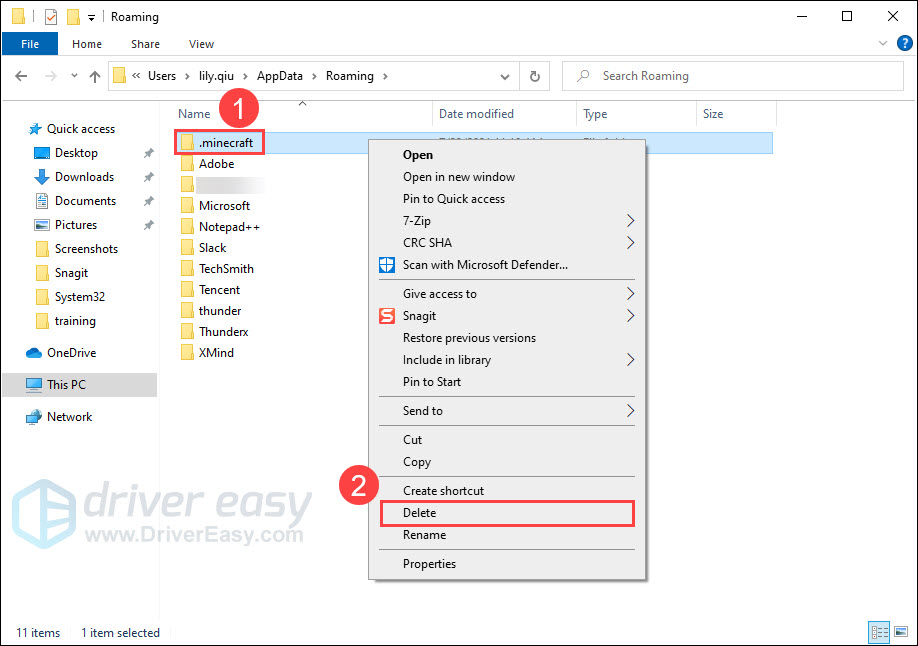Click the Back navigation arrow
918x646 pixels.
[21, 76]
